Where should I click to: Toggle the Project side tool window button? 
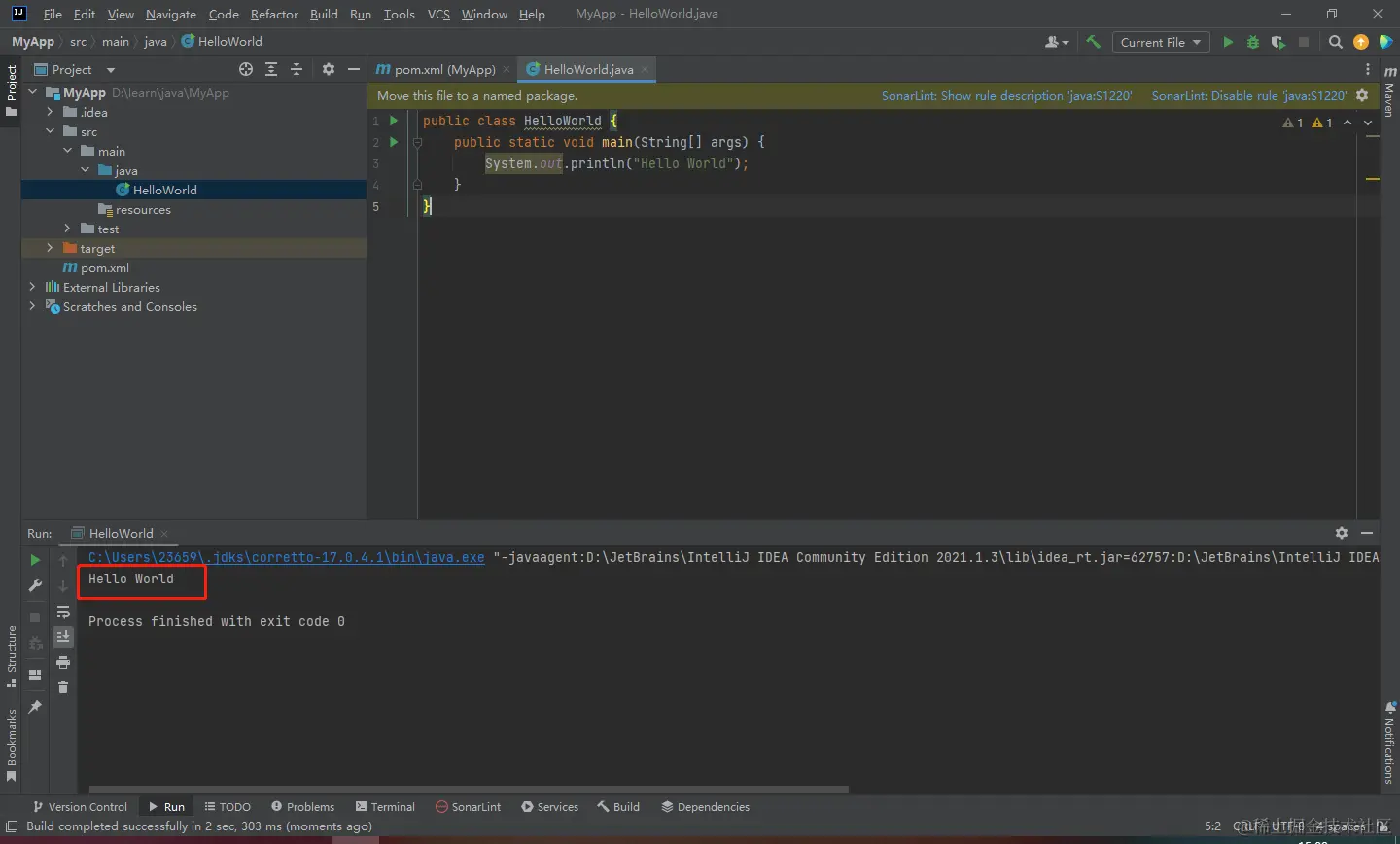tap(12, 90)
